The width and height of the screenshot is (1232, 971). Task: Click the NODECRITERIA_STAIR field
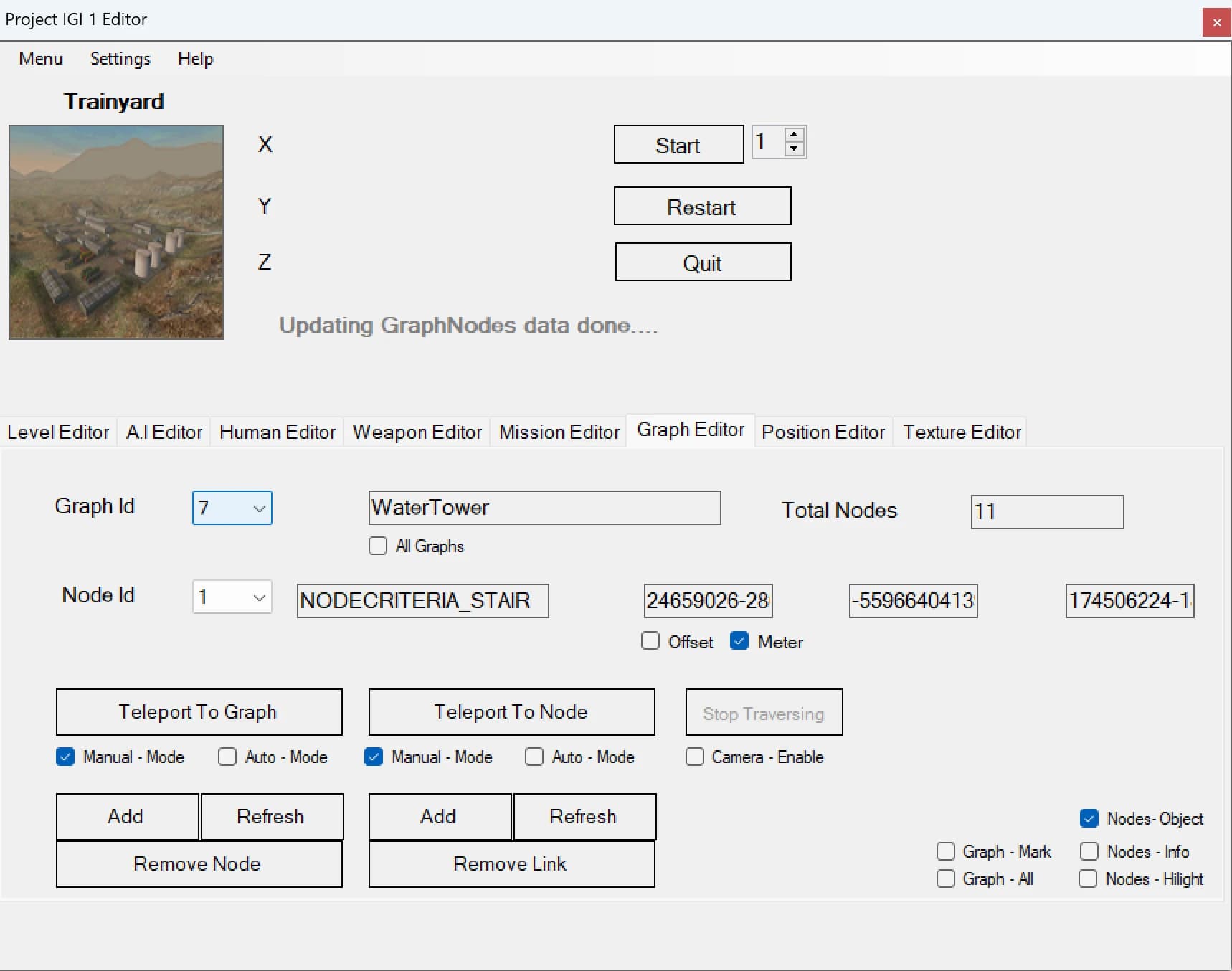423,600
